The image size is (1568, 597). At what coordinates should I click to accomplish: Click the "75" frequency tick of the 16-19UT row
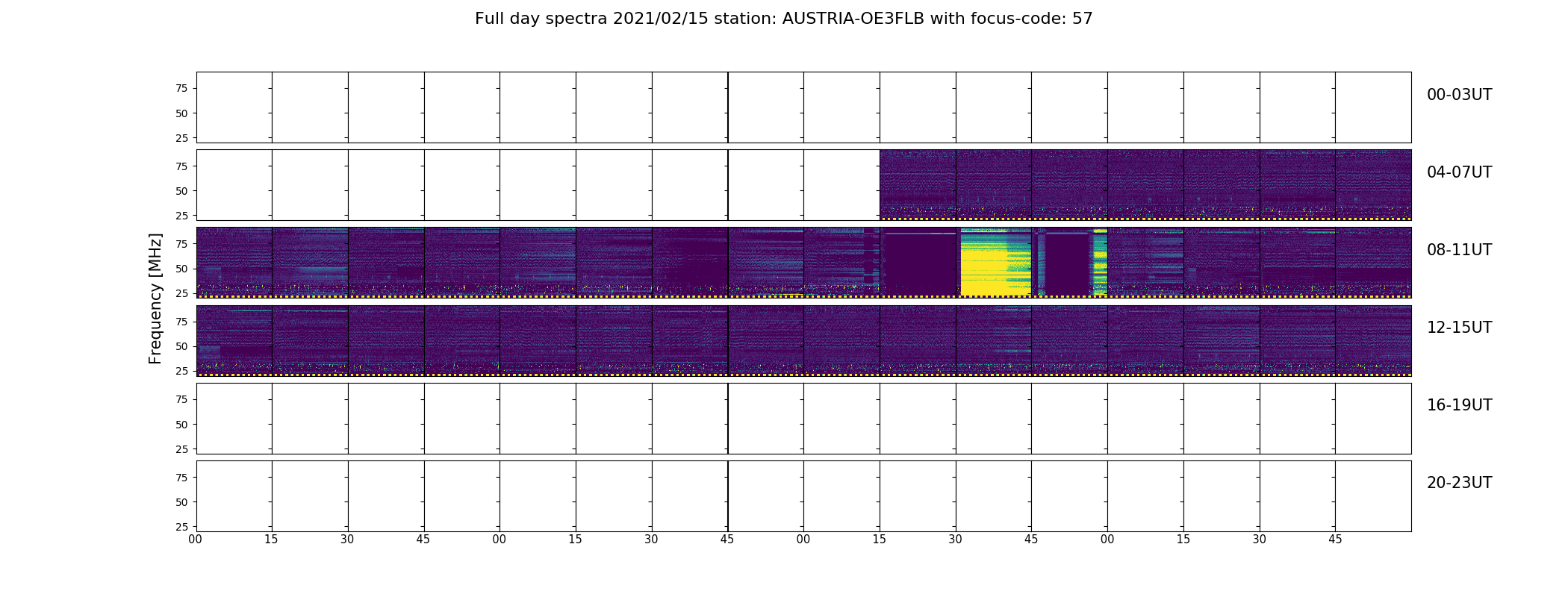[181, 399]
